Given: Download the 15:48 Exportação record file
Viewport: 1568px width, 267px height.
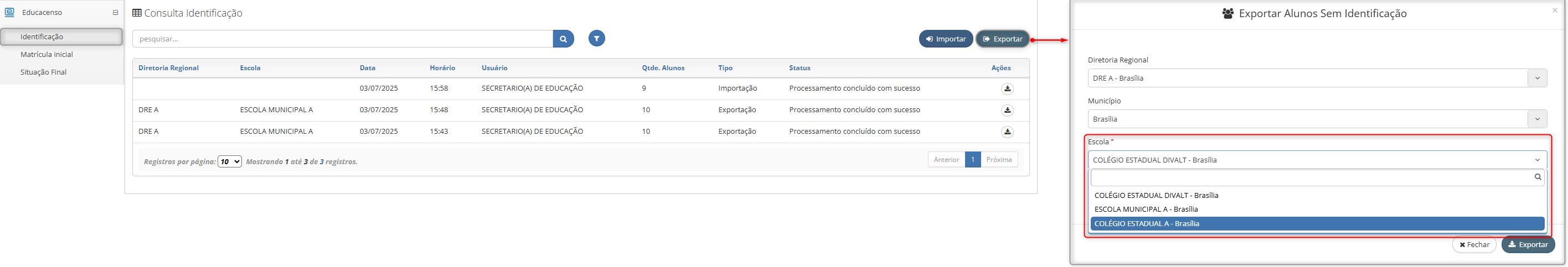Looking at the screenshot, I should click(1007, 111).
